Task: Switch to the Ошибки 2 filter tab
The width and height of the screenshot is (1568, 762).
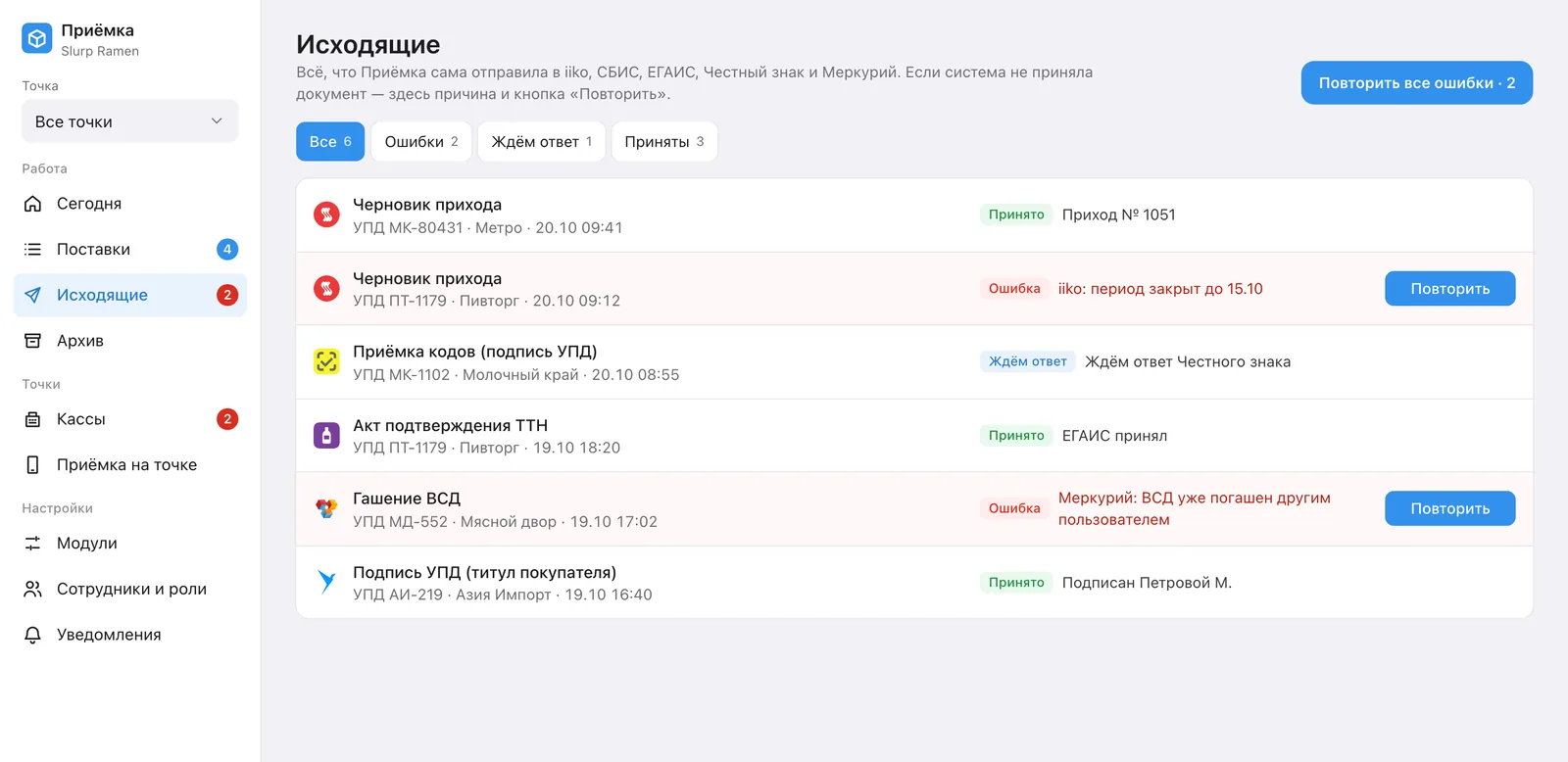Action: click(x=421, y=141)
